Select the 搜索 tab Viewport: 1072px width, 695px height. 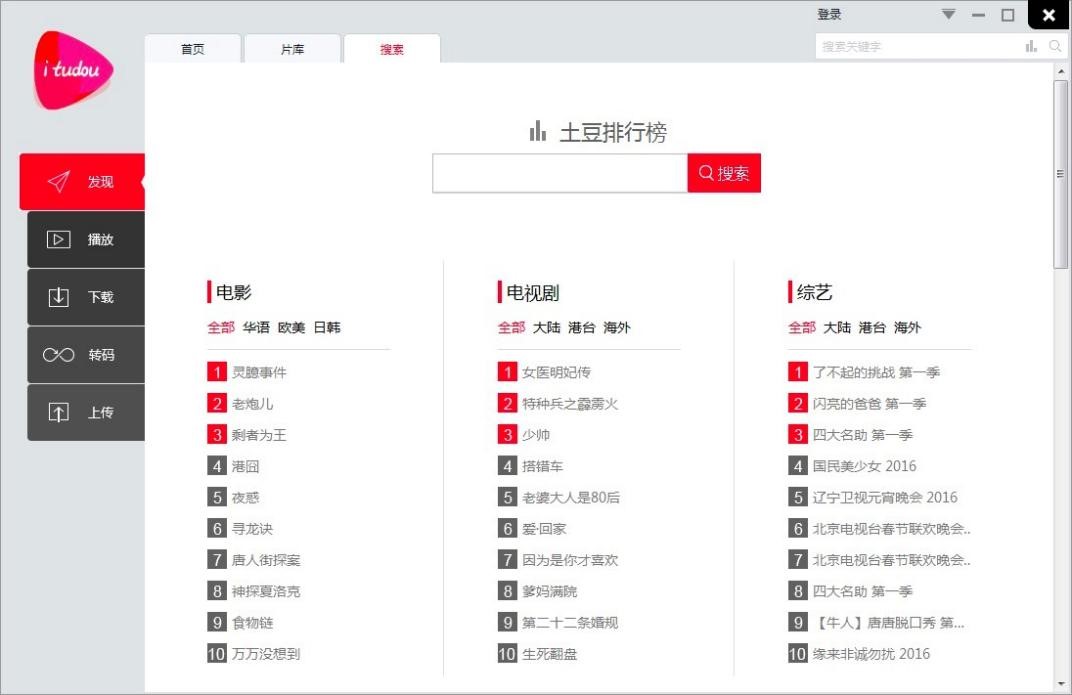(392, 49)
